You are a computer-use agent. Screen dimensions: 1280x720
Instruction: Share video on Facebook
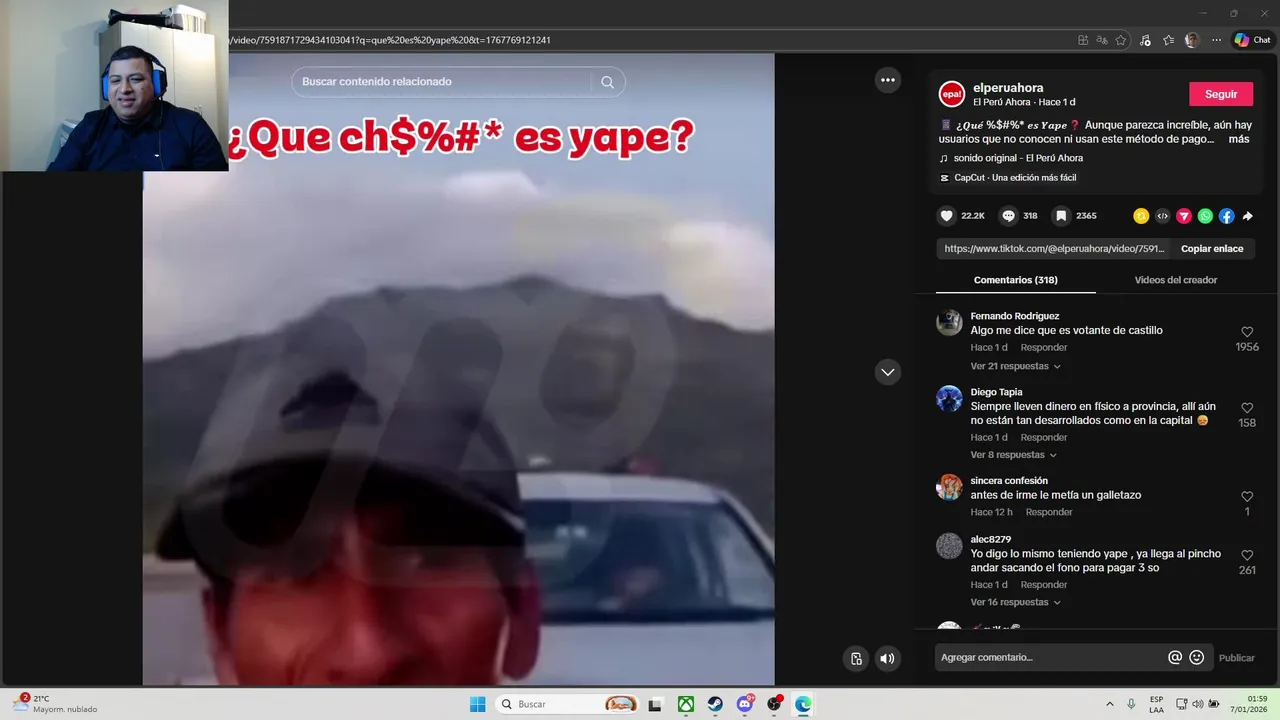tap(1226, 216)
